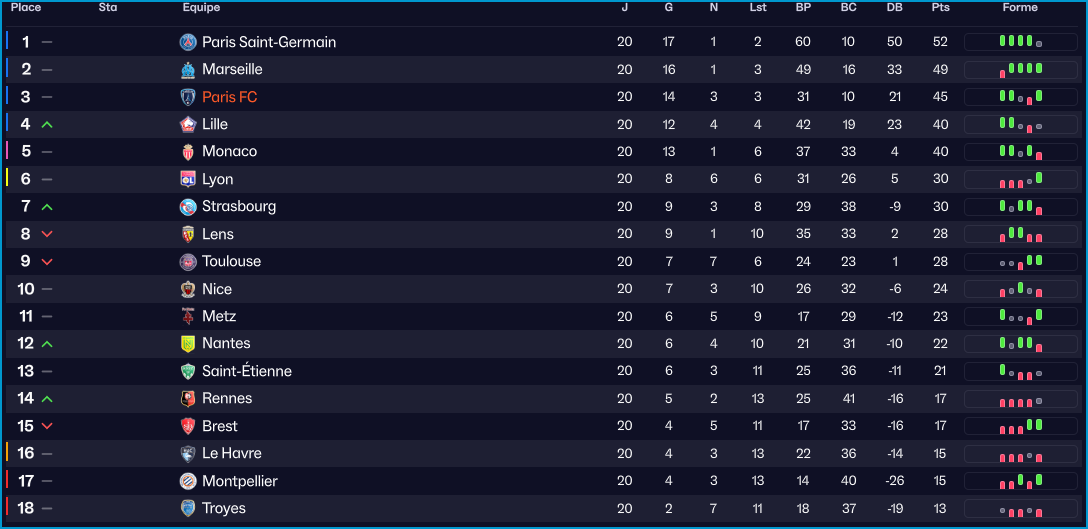The height and width of the screenshot is (529, 1088).
Task: Click the Lille club crest
Action: [188, 124]
